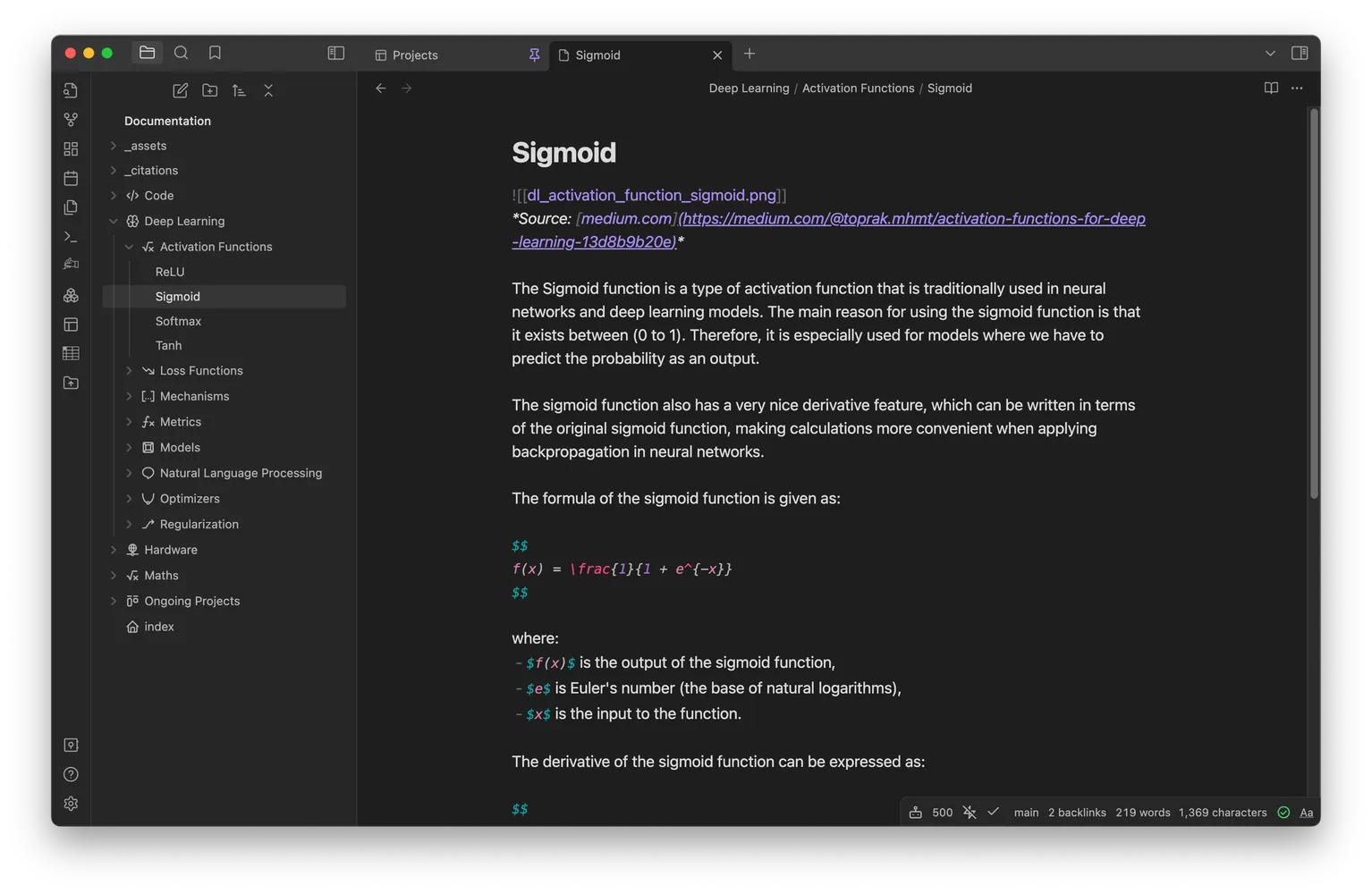
Task: Open the medium.com source link
Action: 626,218
